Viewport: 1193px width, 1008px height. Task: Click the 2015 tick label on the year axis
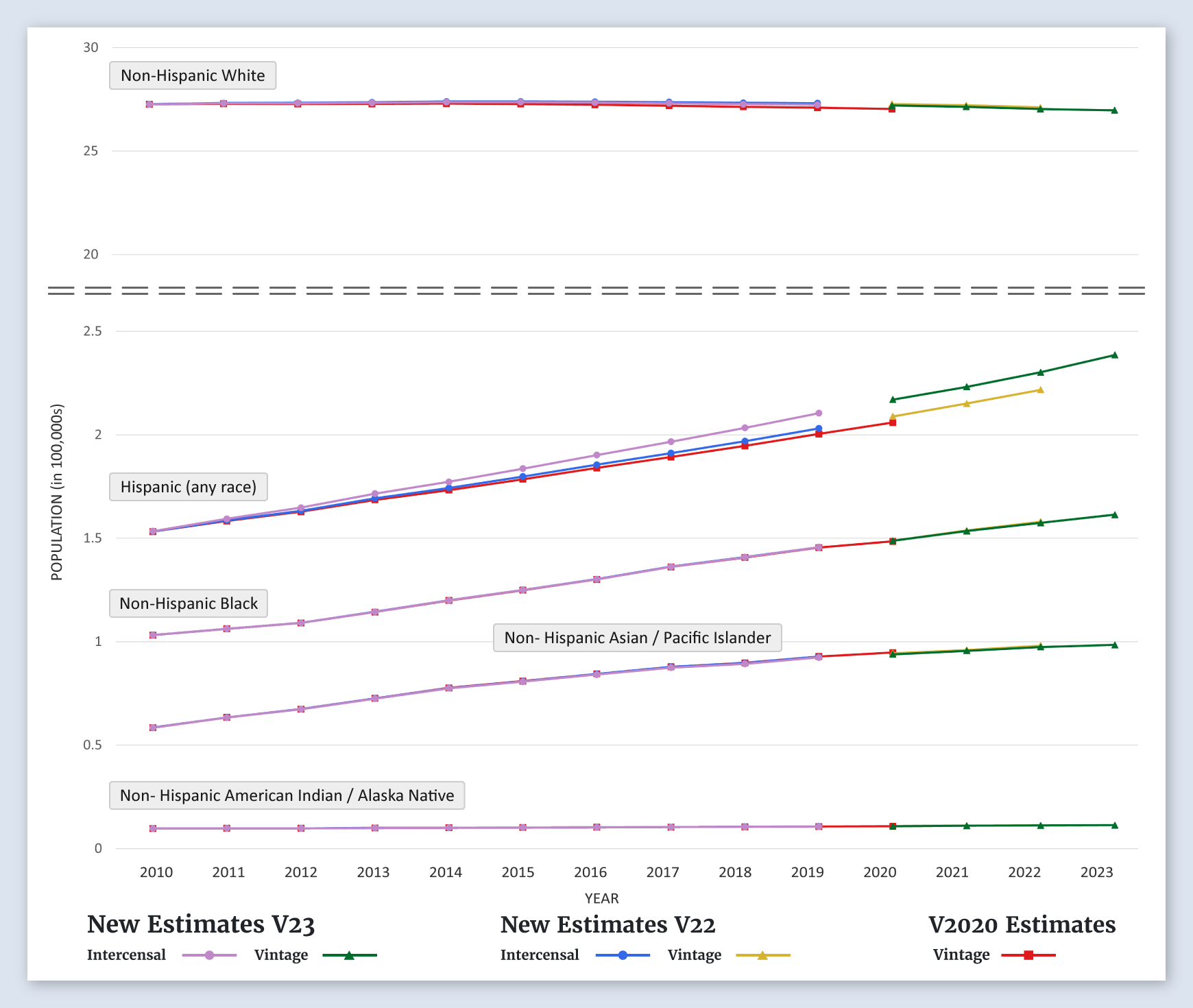coord(518,872)
